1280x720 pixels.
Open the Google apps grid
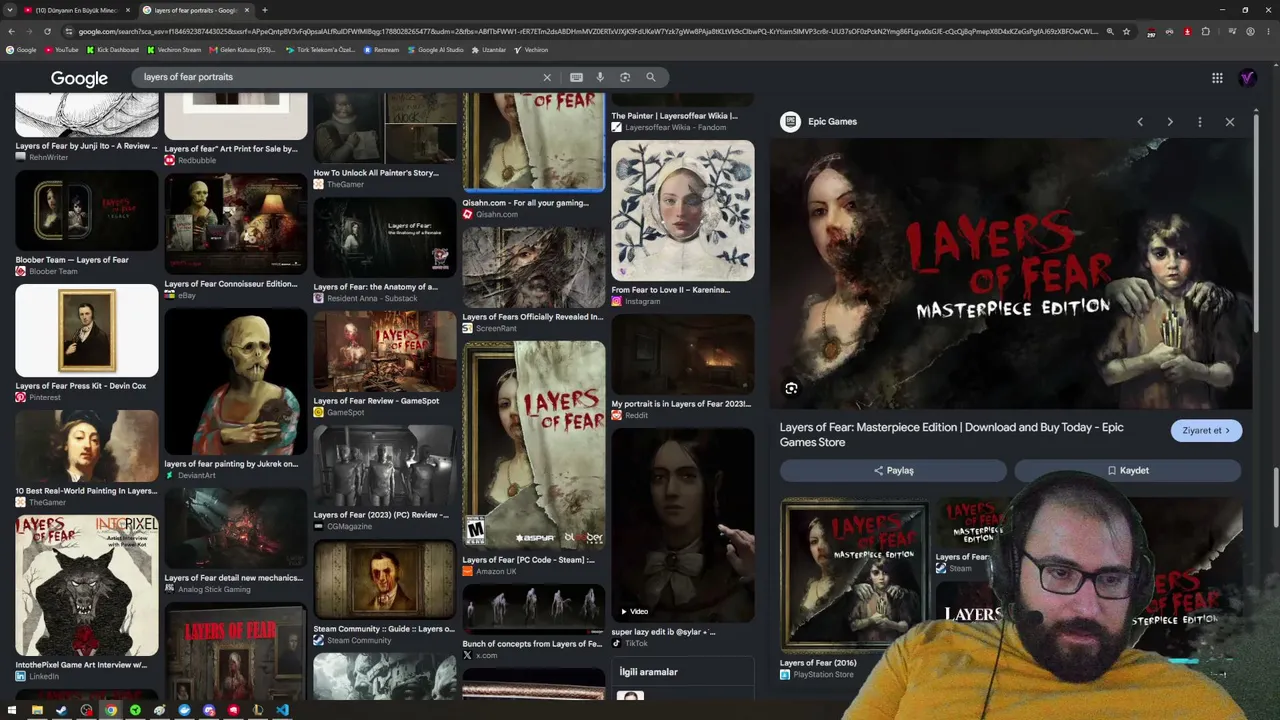pos(1217,78)
